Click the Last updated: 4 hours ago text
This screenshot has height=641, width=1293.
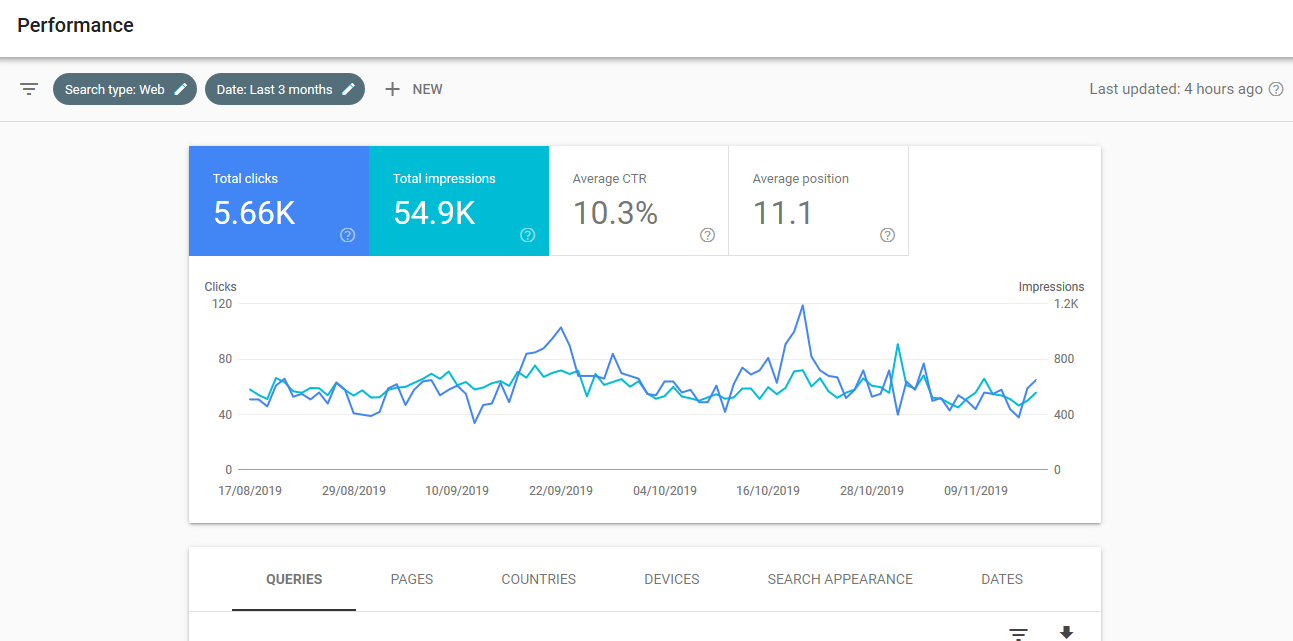tap(1176, 89)
